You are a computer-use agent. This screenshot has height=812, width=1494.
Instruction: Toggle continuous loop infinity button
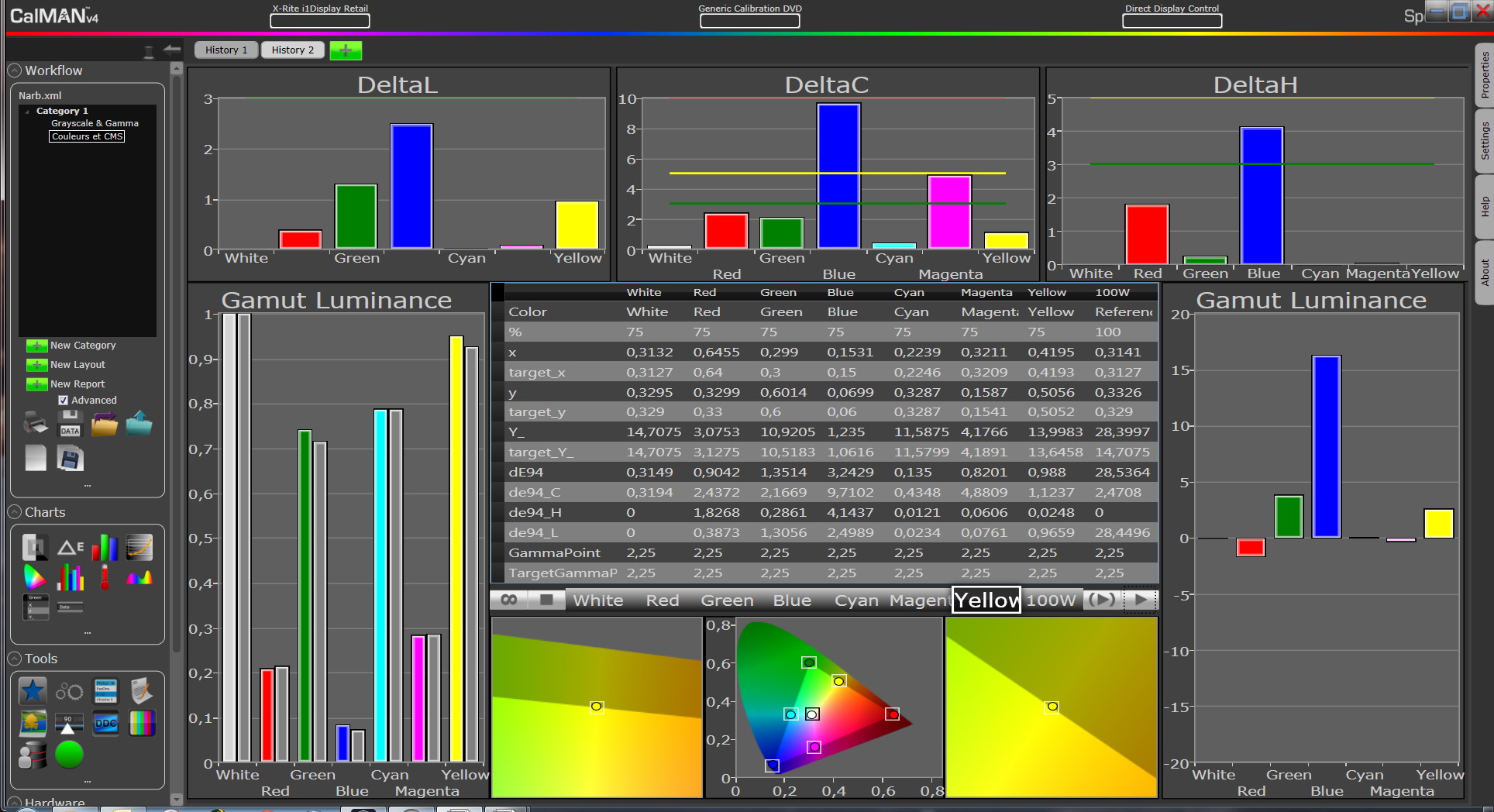click(x=509, y=600)
